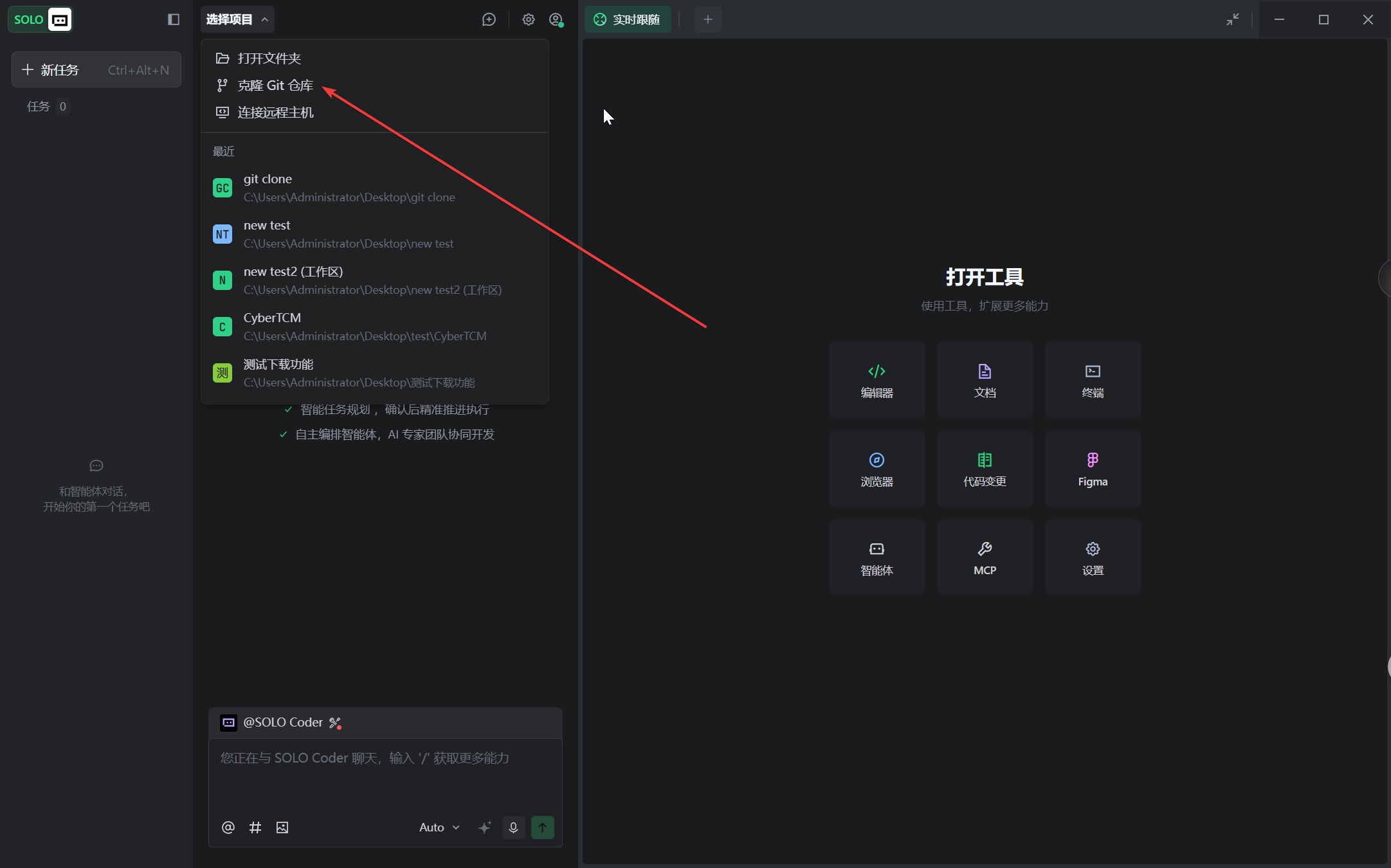Image resolution: width=1391 pixels, height=868 pixels.
Task: Select the 打开文件夹 menu item
Action: (269, 59)
